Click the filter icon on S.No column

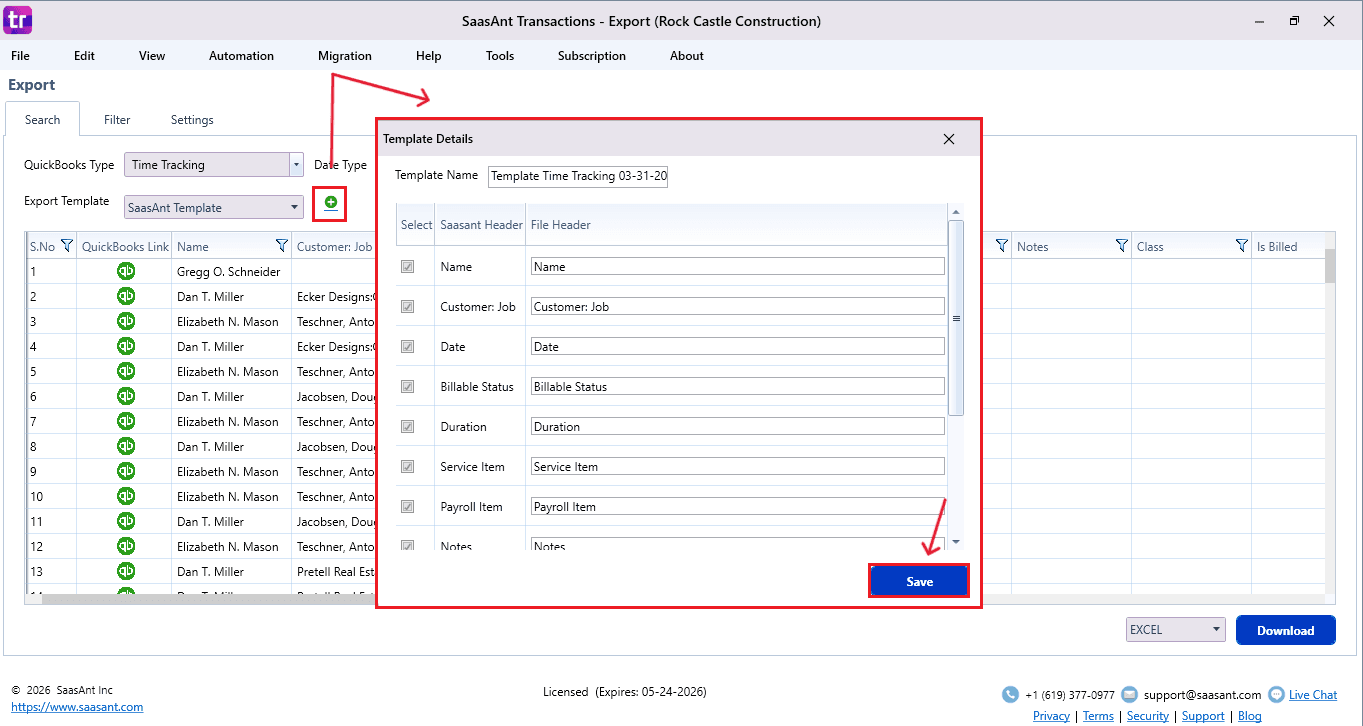[x=67, y=246]
